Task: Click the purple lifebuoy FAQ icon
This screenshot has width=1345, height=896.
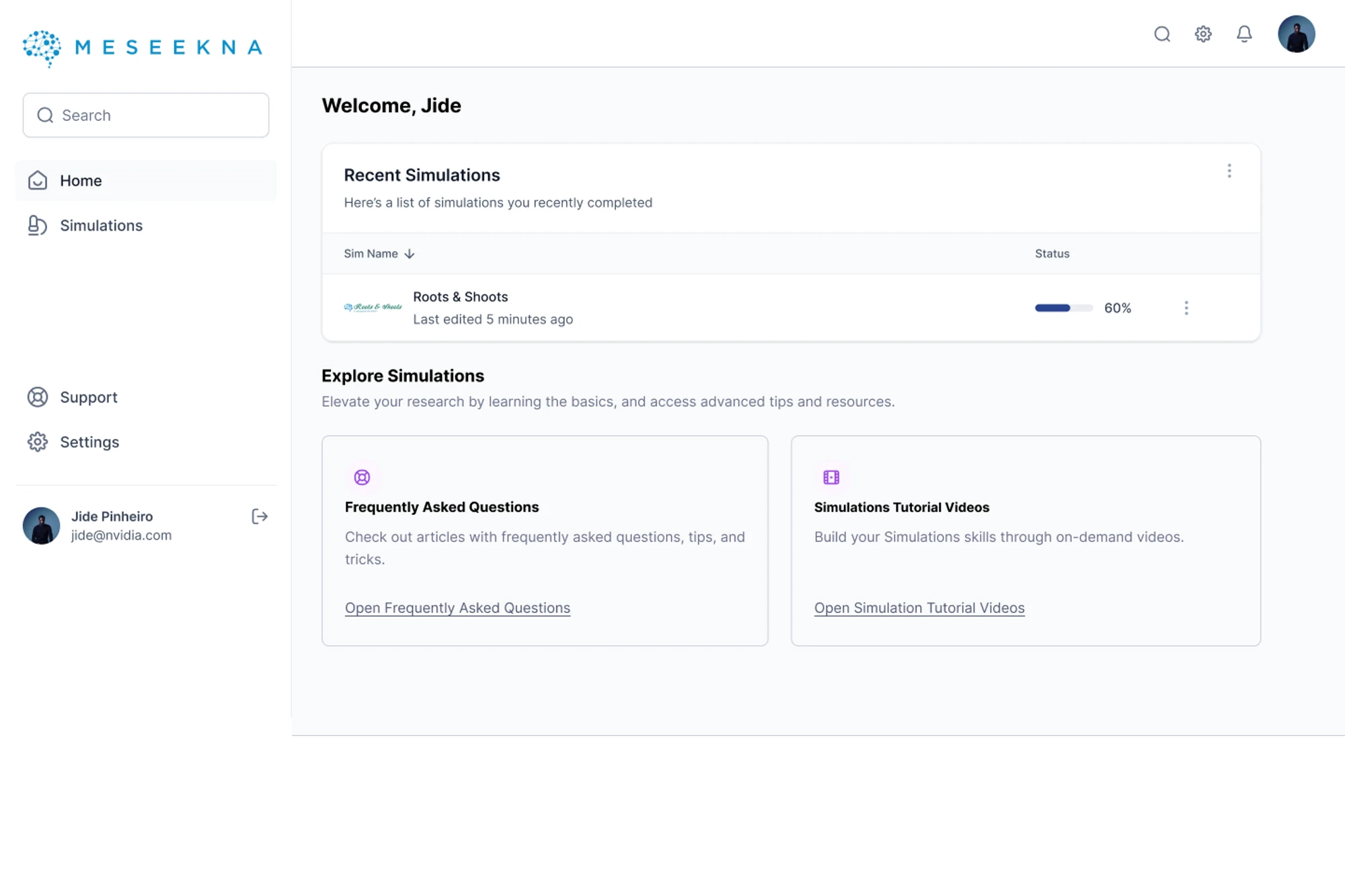Action: click(362, 477)
